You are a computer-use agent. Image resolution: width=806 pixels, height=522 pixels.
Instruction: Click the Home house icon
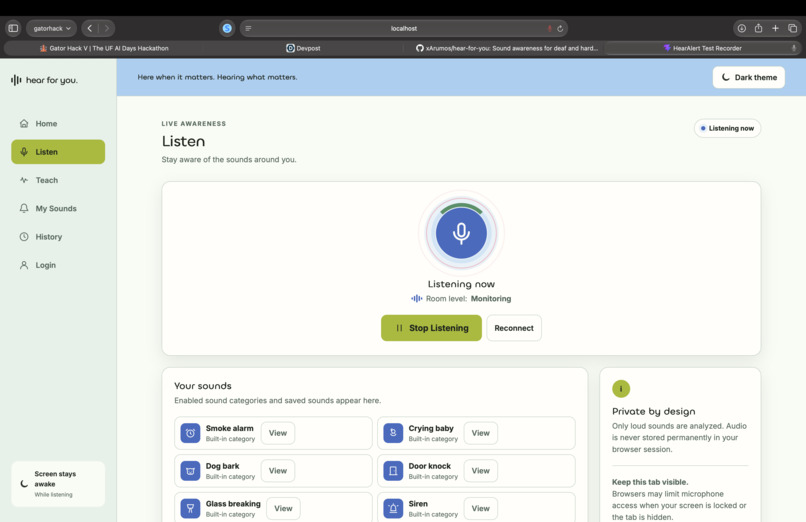point(24,123)
